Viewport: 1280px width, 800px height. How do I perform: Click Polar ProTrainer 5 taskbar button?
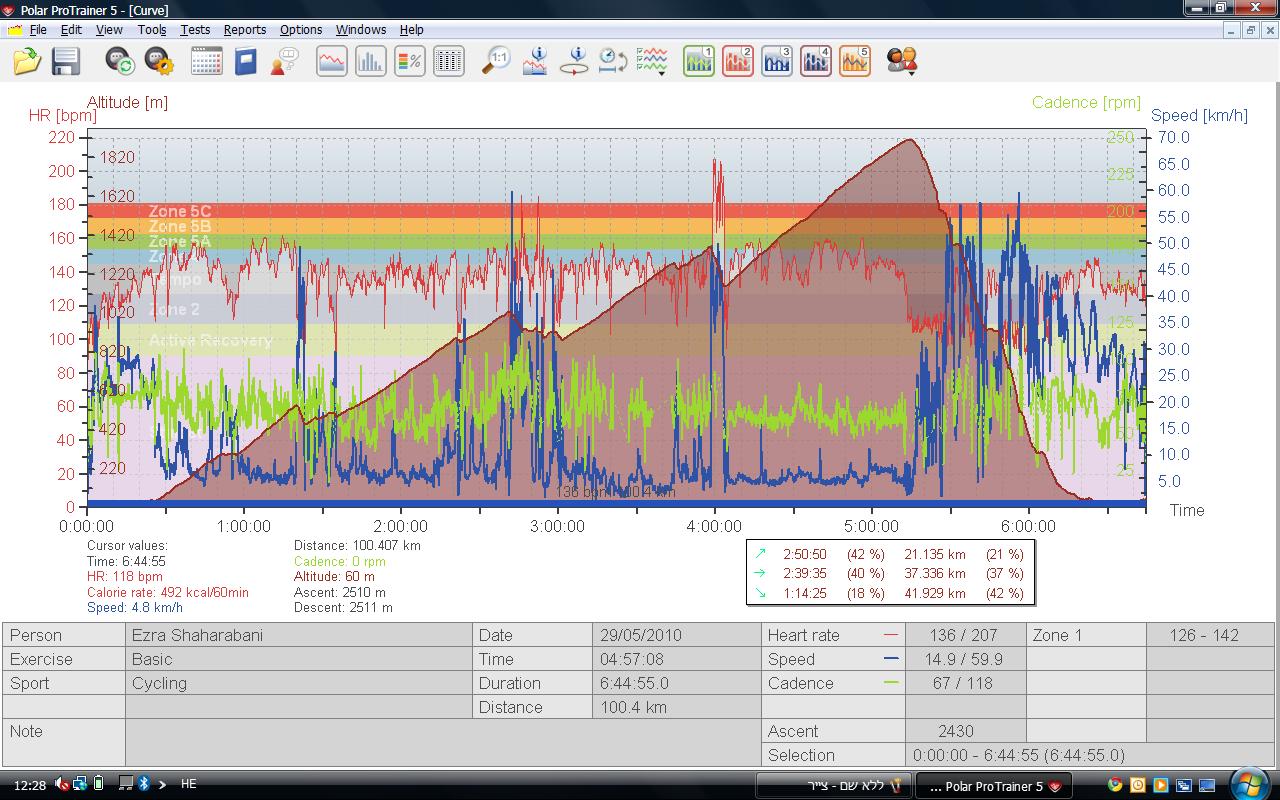991,786
